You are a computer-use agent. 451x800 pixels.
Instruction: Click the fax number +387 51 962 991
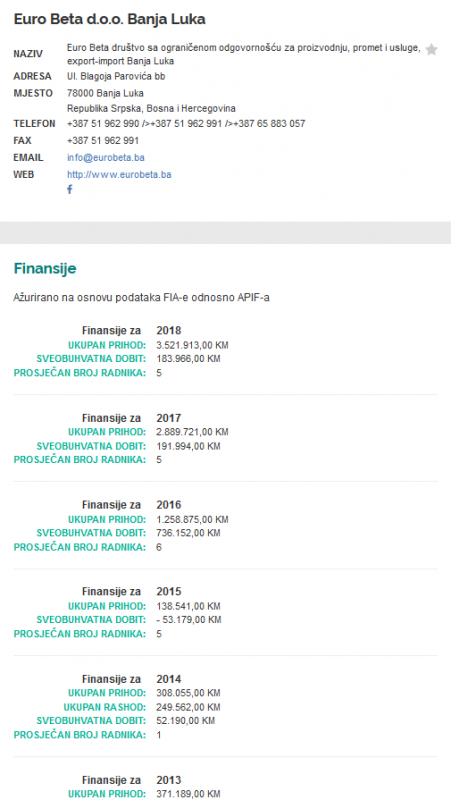[x=103, y=140]
